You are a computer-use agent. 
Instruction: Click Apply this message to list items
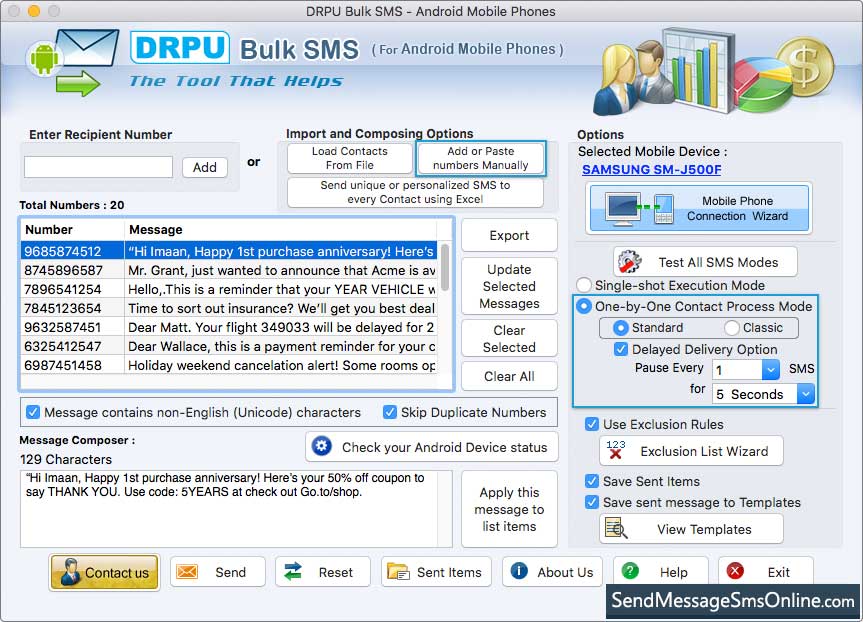tap(509, 509)
